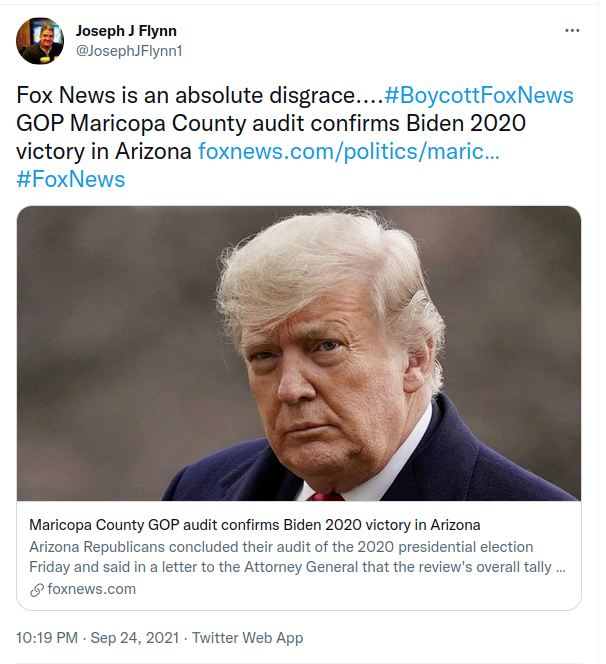This screenshot has width=606, height=664.
Task: Open the 10:19 PM tweet timestamp
Action: [x=47, y=637]
